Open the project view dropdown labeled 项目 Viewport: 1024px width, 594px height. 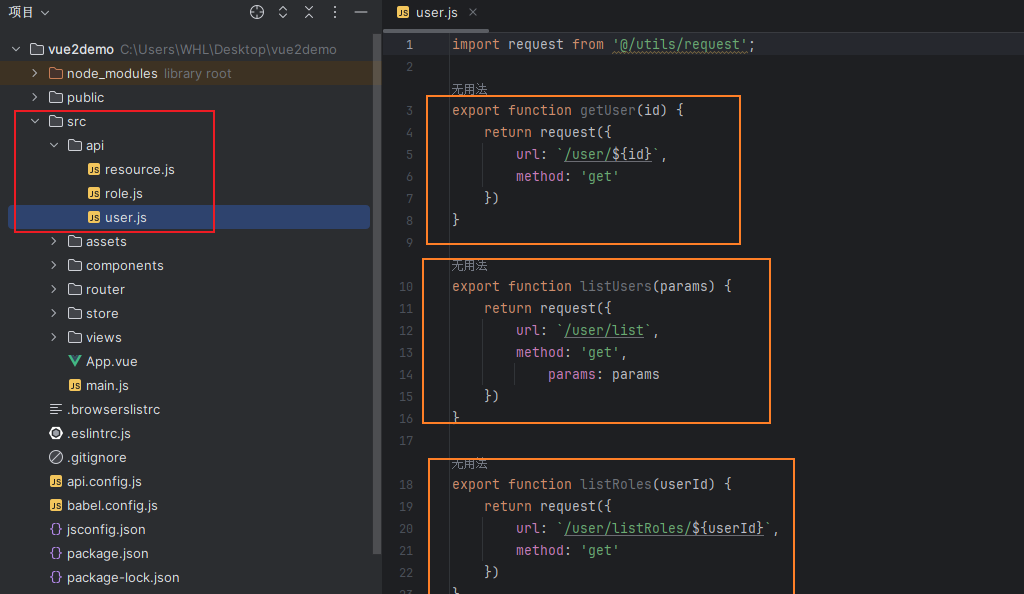28,12
